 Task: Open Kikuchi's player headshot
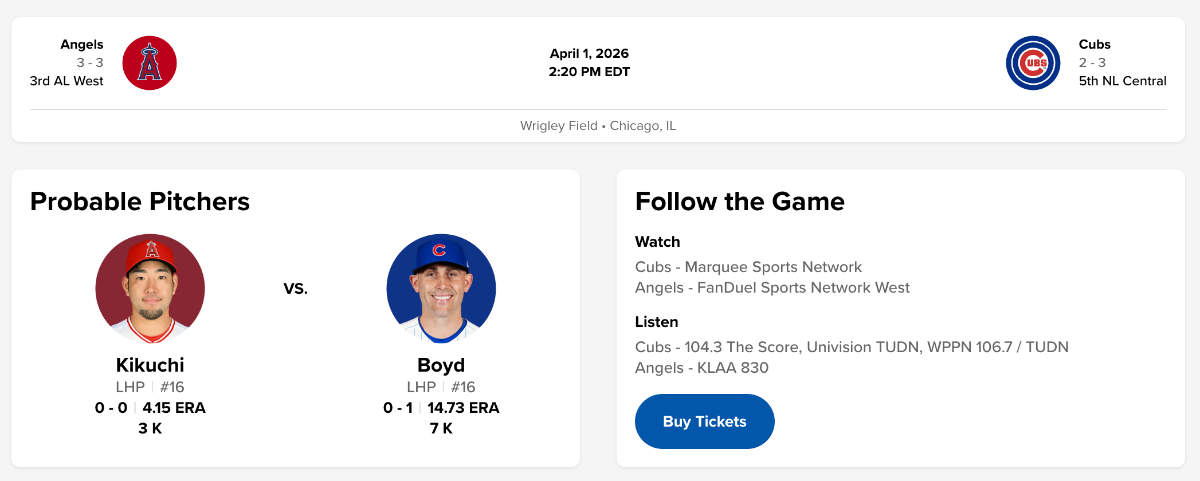point(150,289)
